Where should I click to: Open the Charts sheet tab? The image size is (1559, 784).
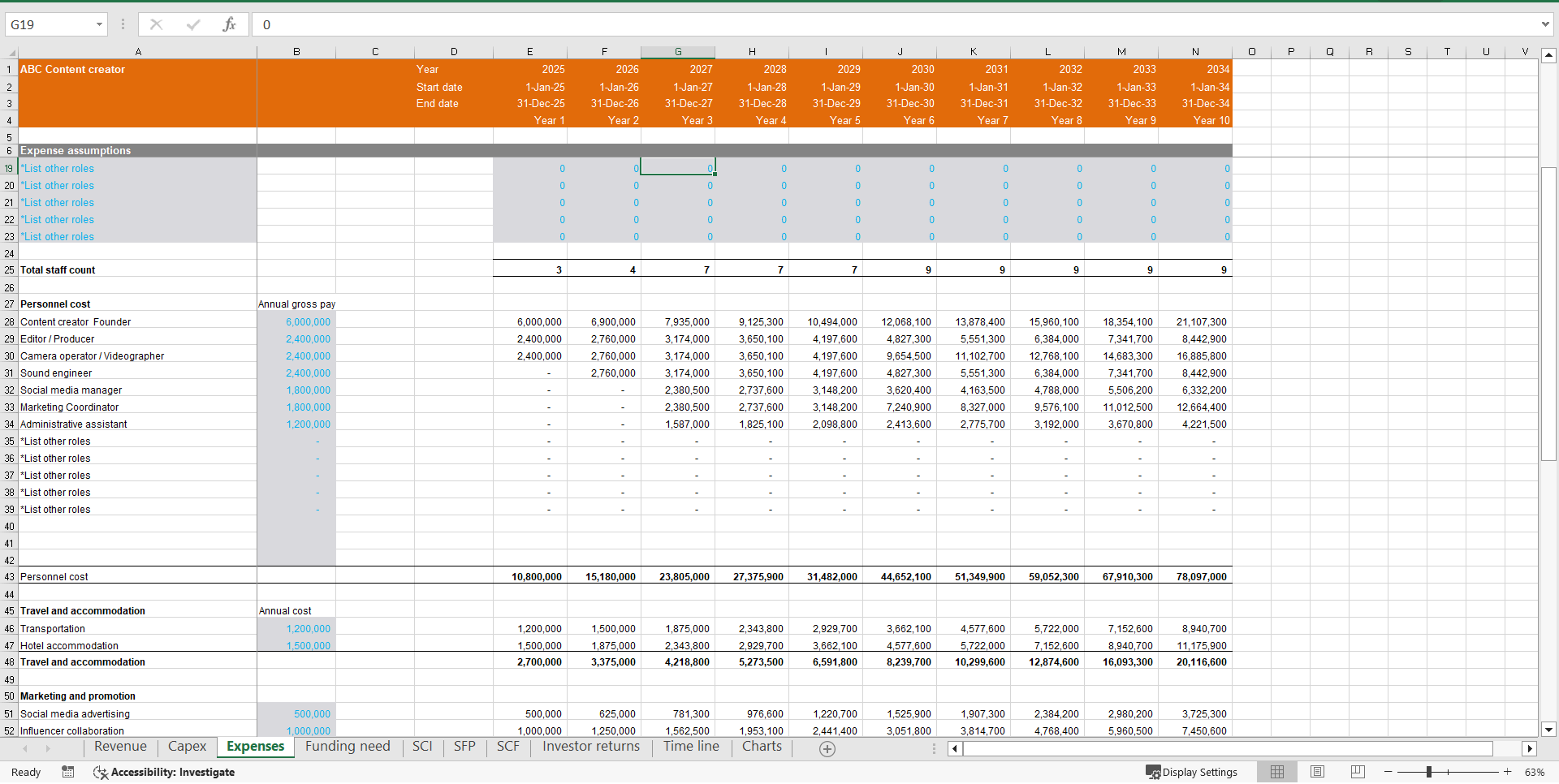762,747
